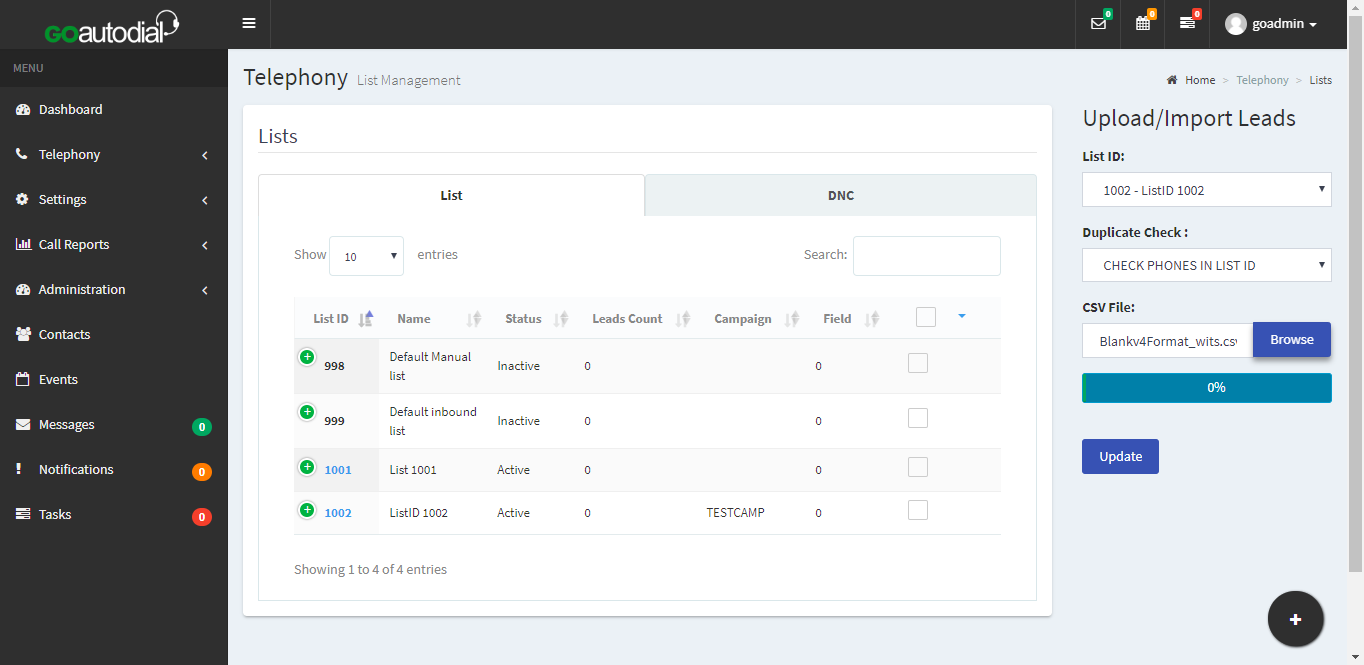Sort by Leads Count column arrows
This screenshot has width=1364, height=665.
(x=683, y=319)
